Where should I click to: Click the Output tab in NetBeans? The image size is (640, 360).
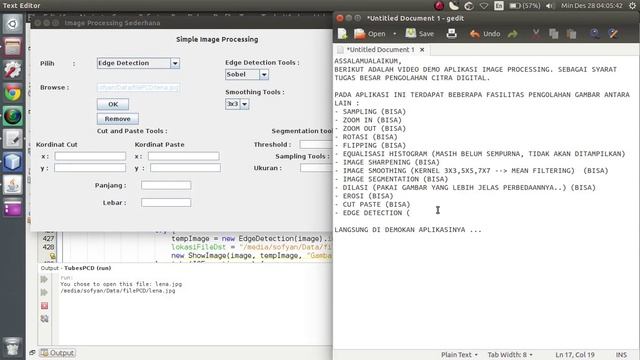[58, 353]
